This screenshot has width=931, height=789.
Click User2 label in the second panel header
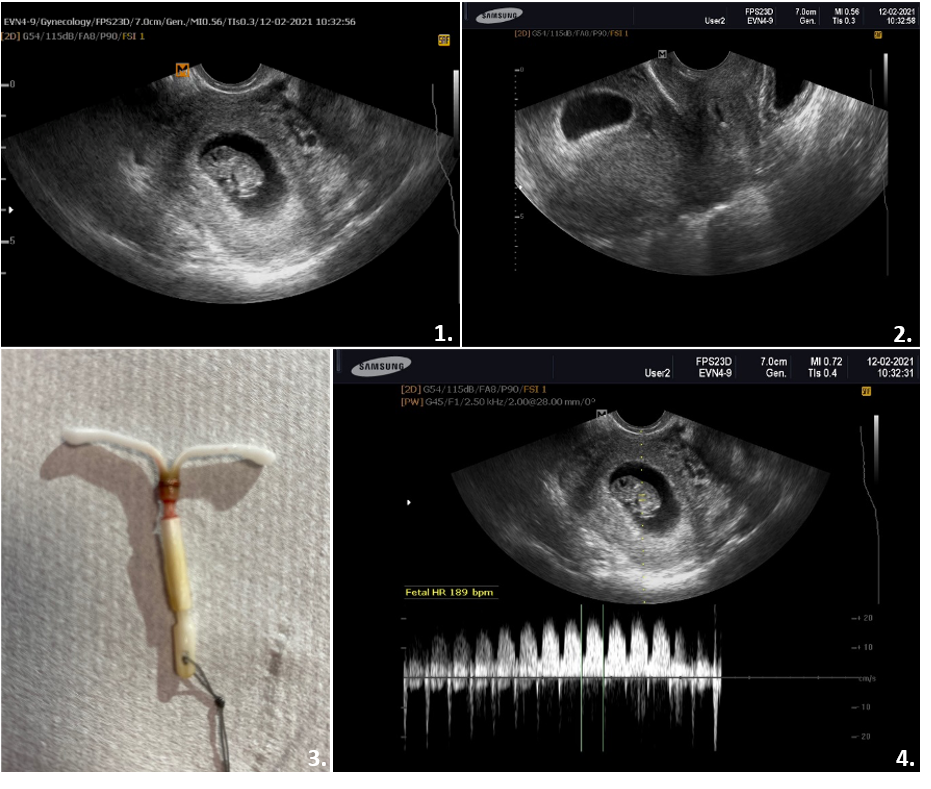715,21
